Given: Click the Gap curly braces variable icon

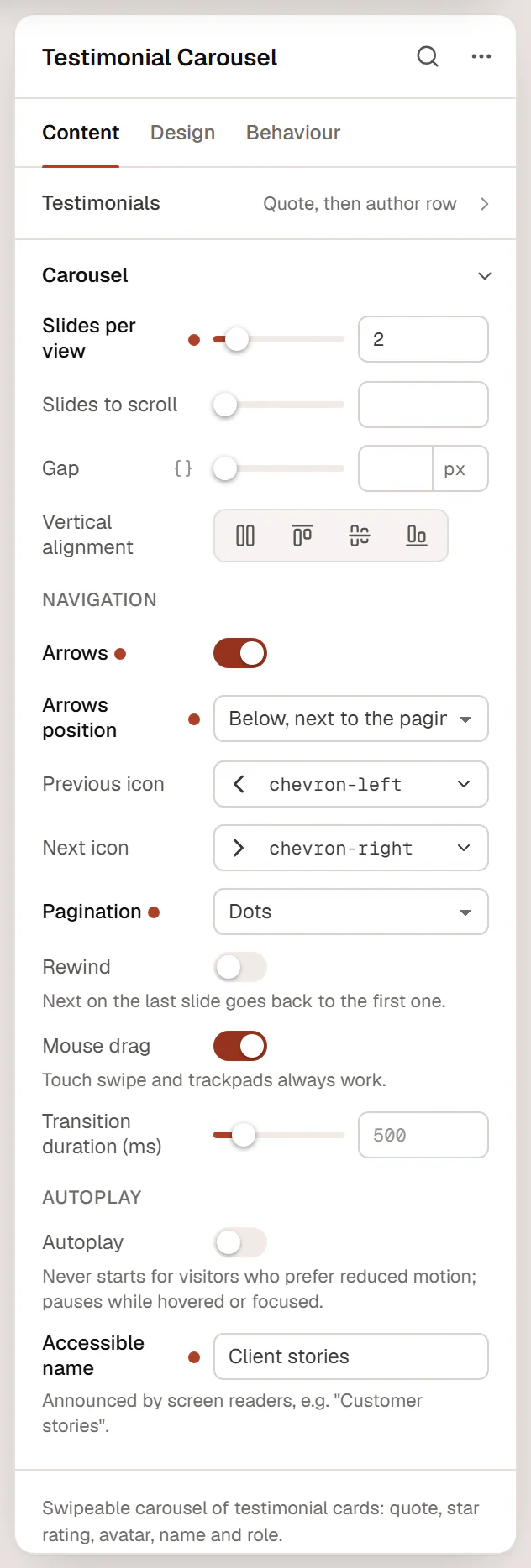Looking at the screenshot, I should [183, 468].
